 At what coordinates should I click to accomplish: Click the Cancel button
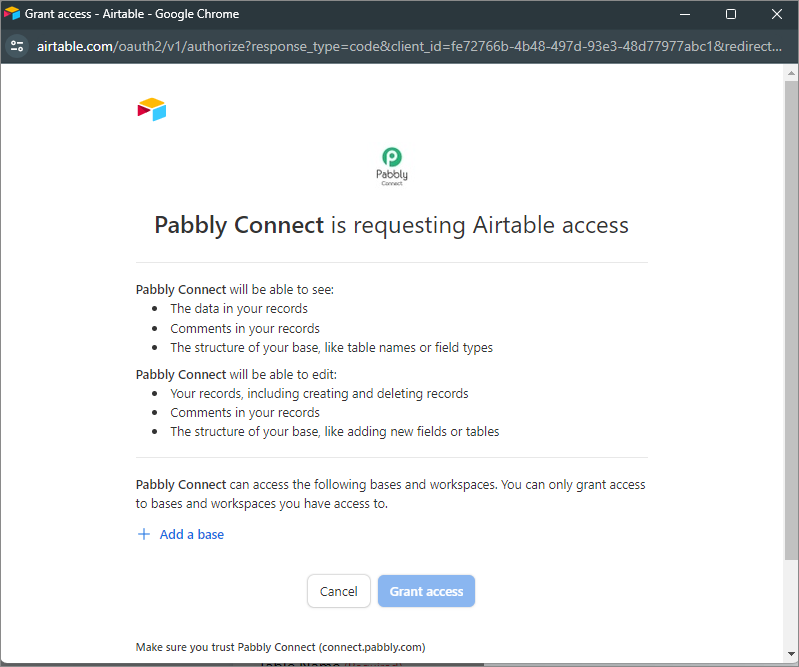tap(338, 591)
